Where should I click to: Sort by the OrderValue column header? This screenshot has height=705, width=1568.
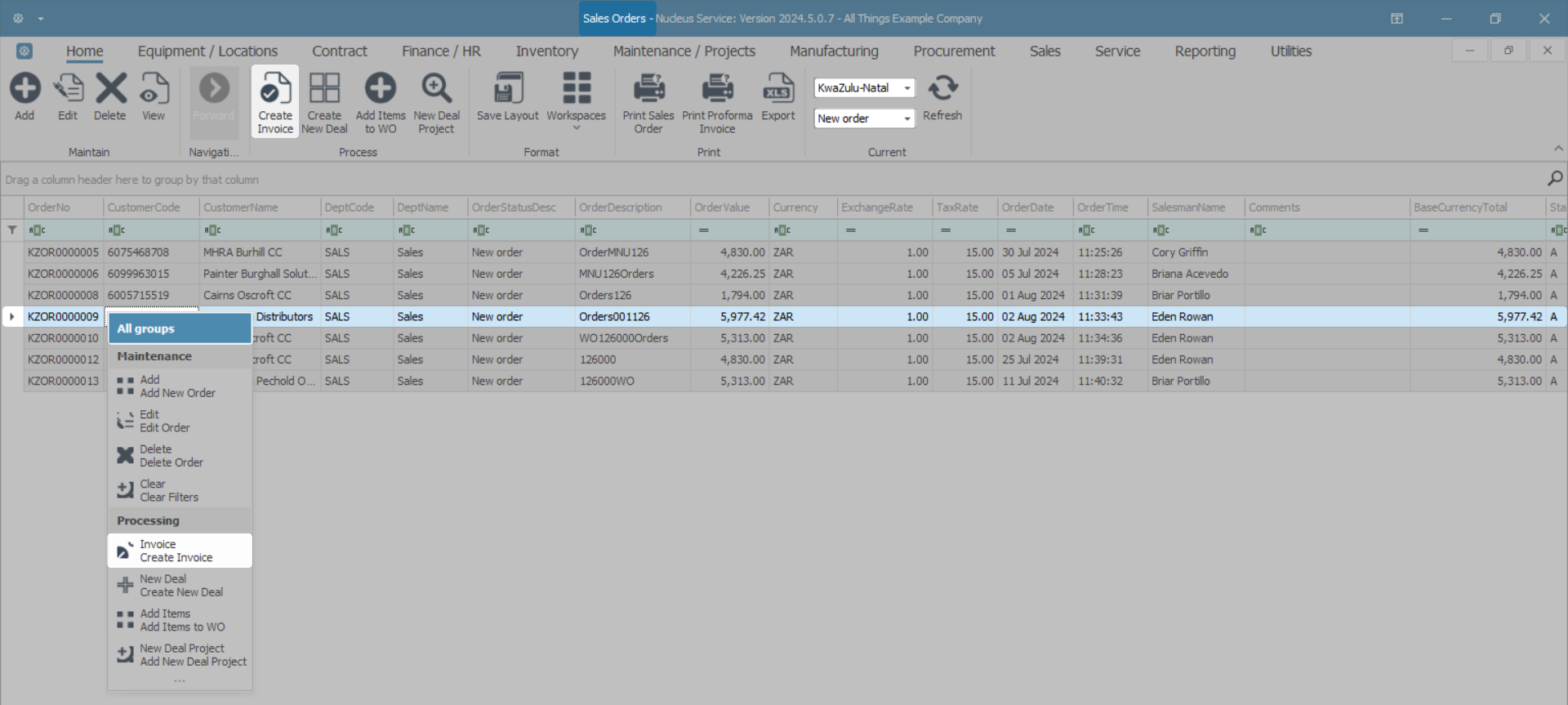722,207
